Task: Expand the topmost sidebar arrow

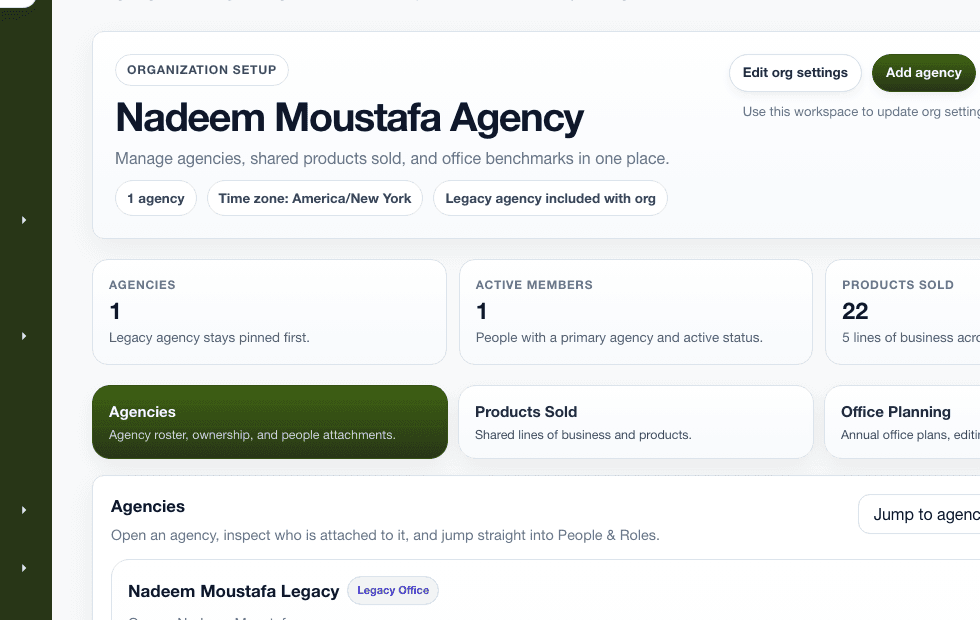Action: click(24, 220)
